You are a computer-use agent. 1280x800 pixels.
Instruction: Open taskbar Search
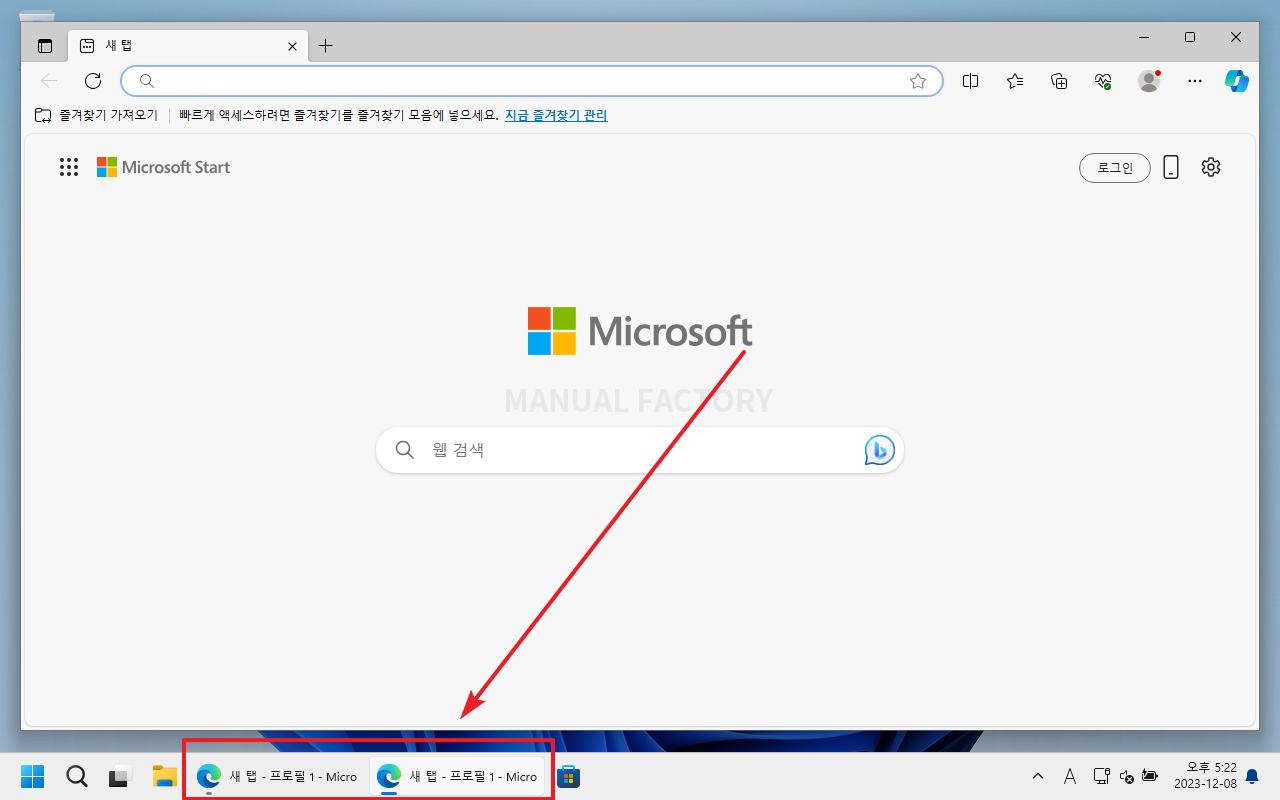pyautogui.click(x=77, y=776)
